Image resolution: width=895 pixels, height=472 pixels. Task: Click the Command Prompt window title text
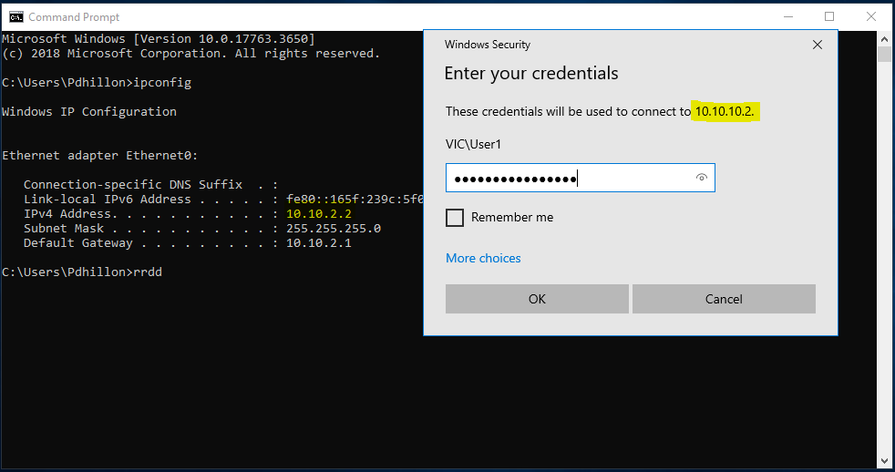73,17
